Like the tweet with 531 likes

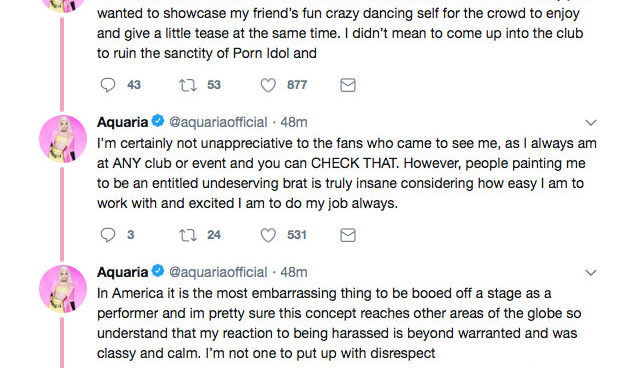coord(268,235)
